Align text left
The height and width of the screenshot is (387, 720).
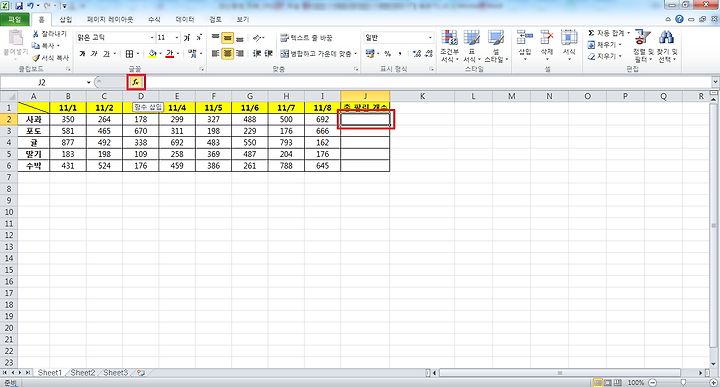coord(215,54)
